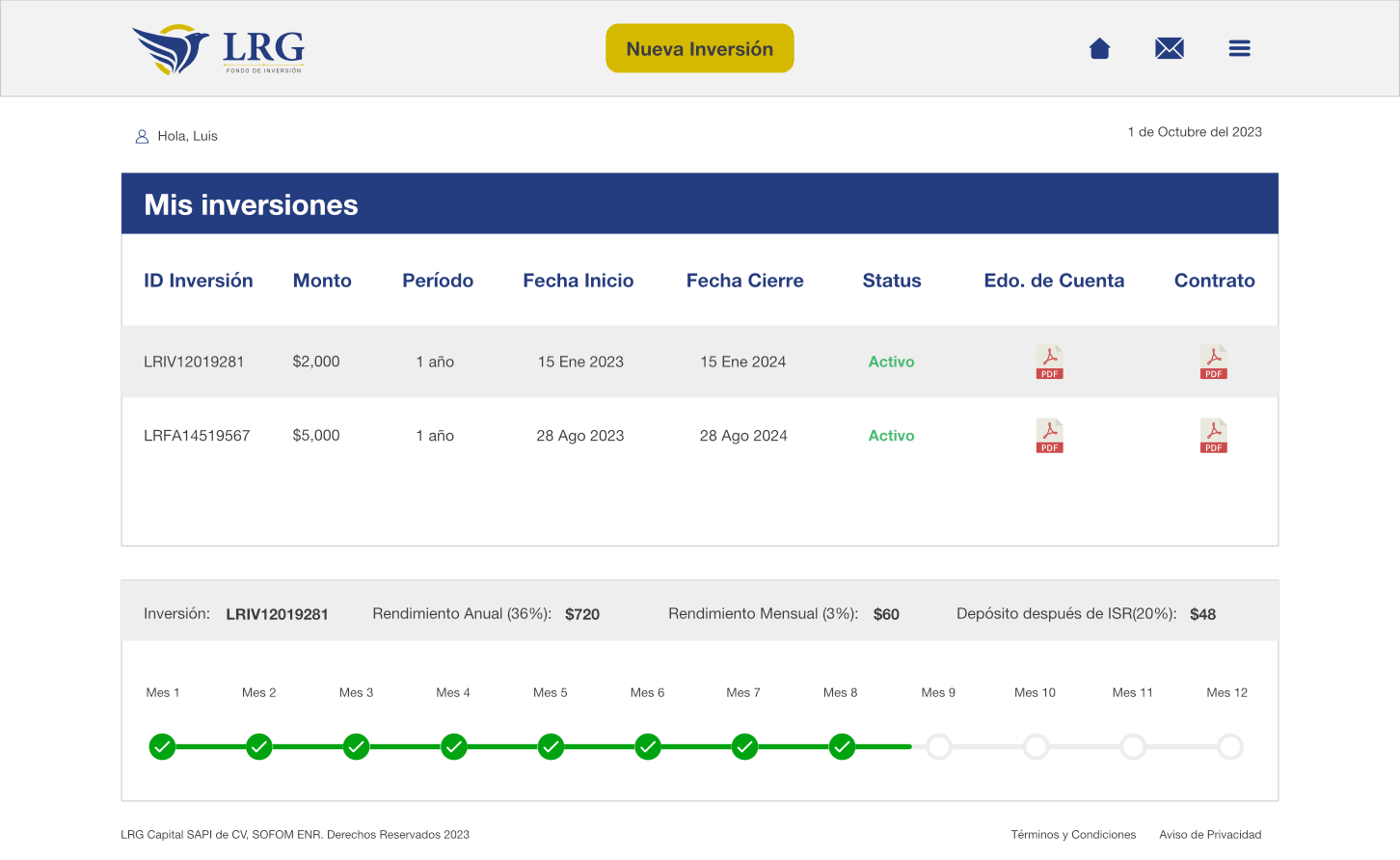Open account statement PDF for LRFA14519567

1049,436
